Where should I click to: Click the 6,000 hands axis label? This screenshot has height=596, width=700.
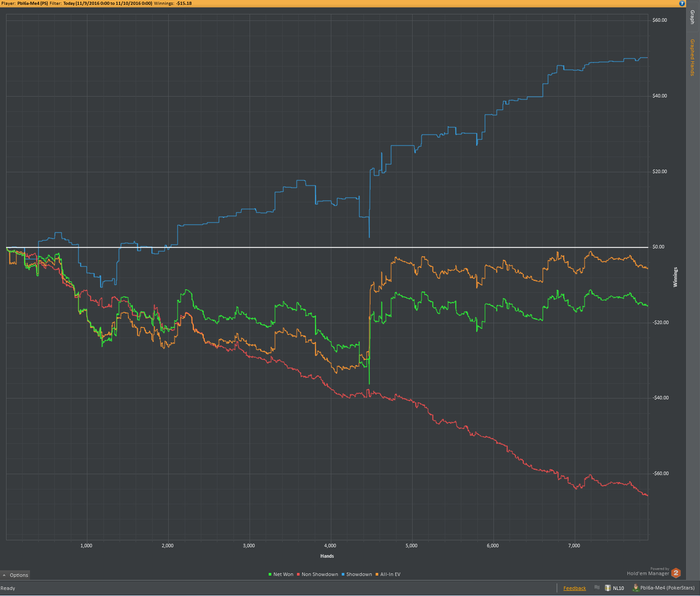click(492, 546)
